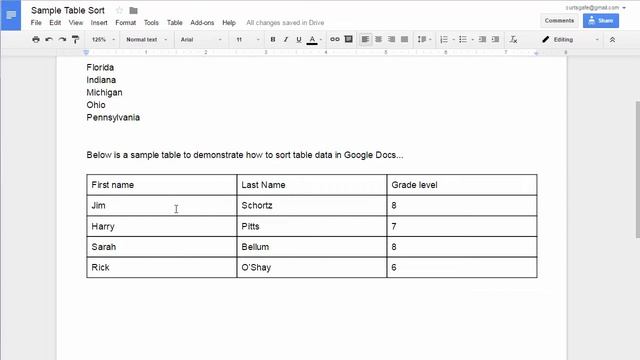This screenshot has height=360, width=640.
Task: Open the Table menu
Action: pos(175,22)
